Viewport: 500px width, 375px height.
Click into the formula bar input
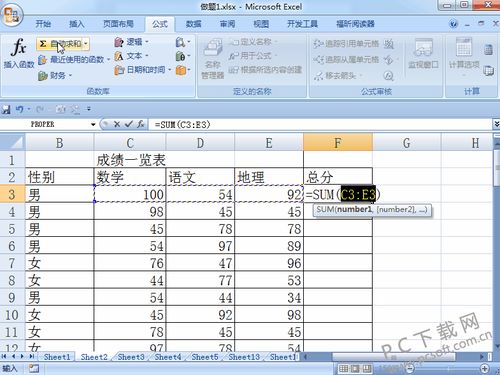pos(320,125)
